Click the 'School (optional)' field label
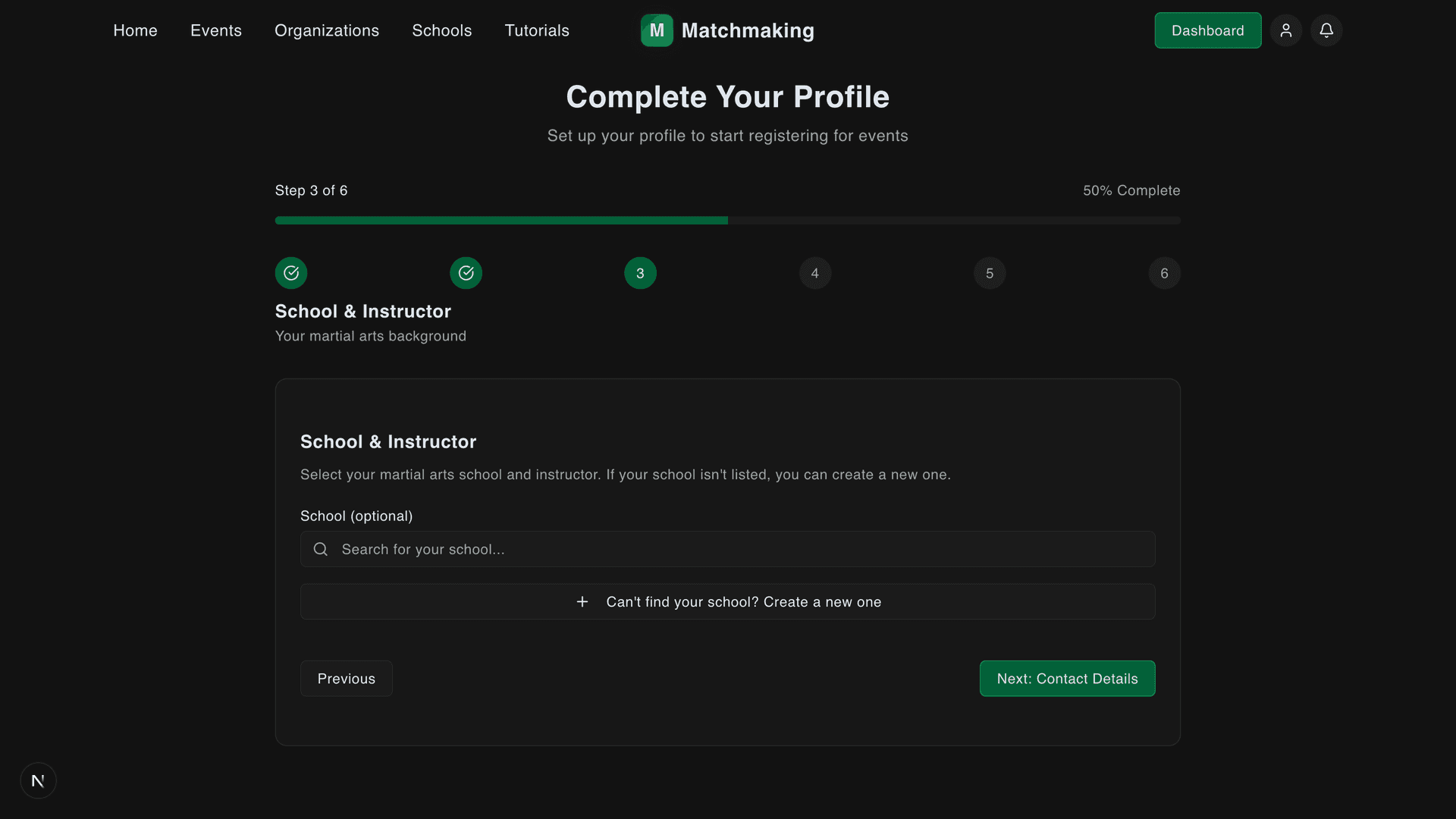The height and width of the screenshot is (819, 1456). [356, 516]
